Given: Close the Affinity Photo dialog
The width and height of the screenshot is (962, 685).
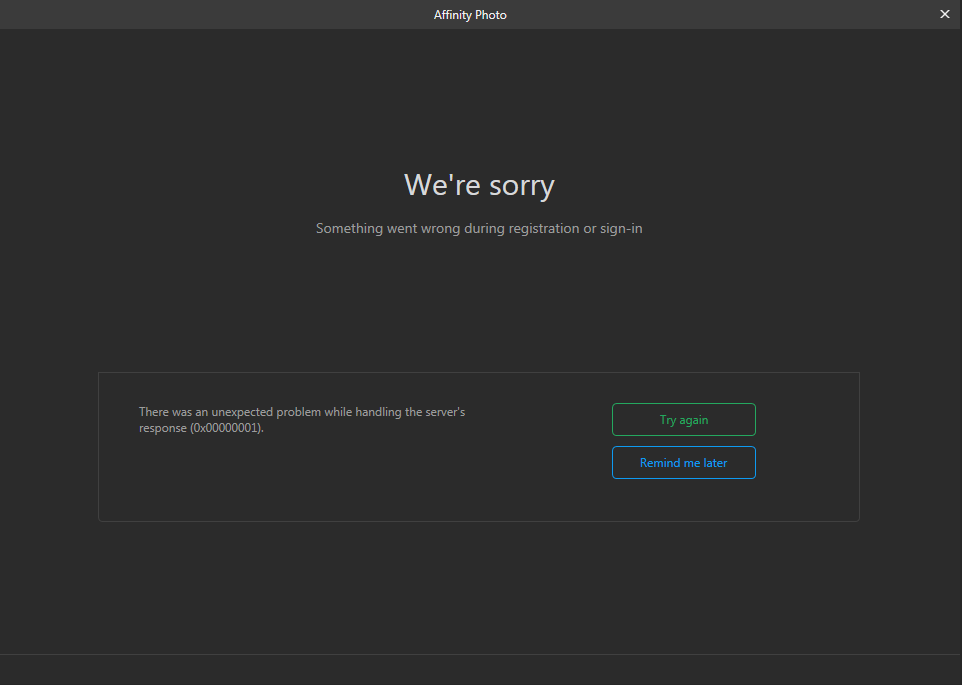Looking at the screenshot, I should click(945, 14).
